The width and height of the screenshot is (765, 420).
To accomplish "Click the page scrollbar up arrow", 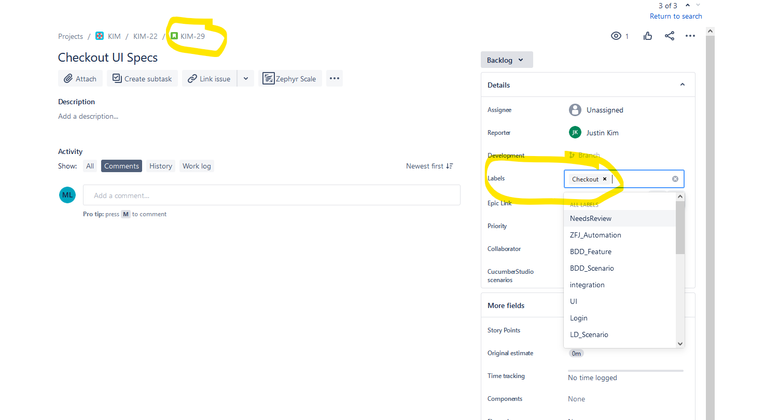I will coord(710,31).
